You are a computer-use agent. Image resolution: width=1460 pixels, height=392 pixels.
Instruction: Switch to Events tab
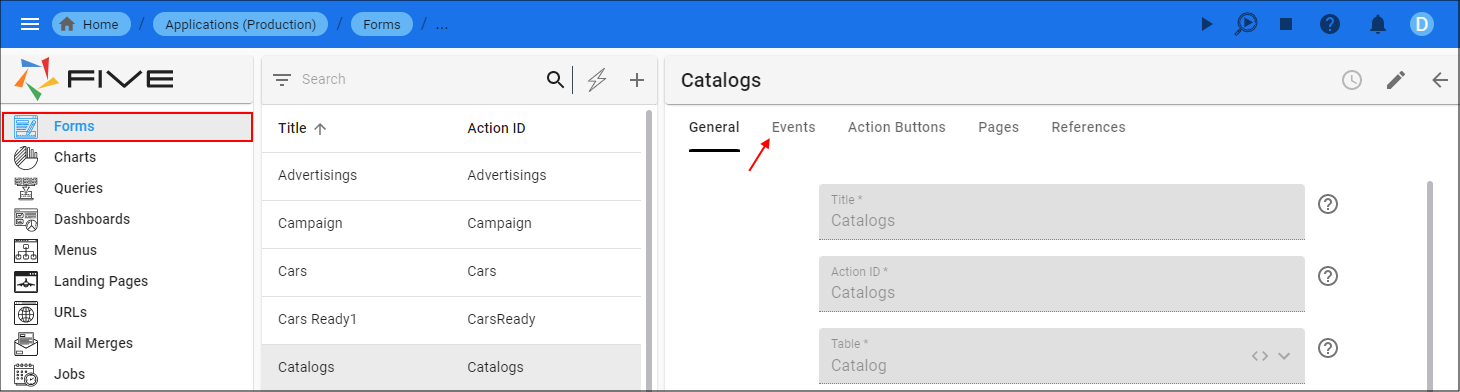pyautogui.click(x=793, y=128)
